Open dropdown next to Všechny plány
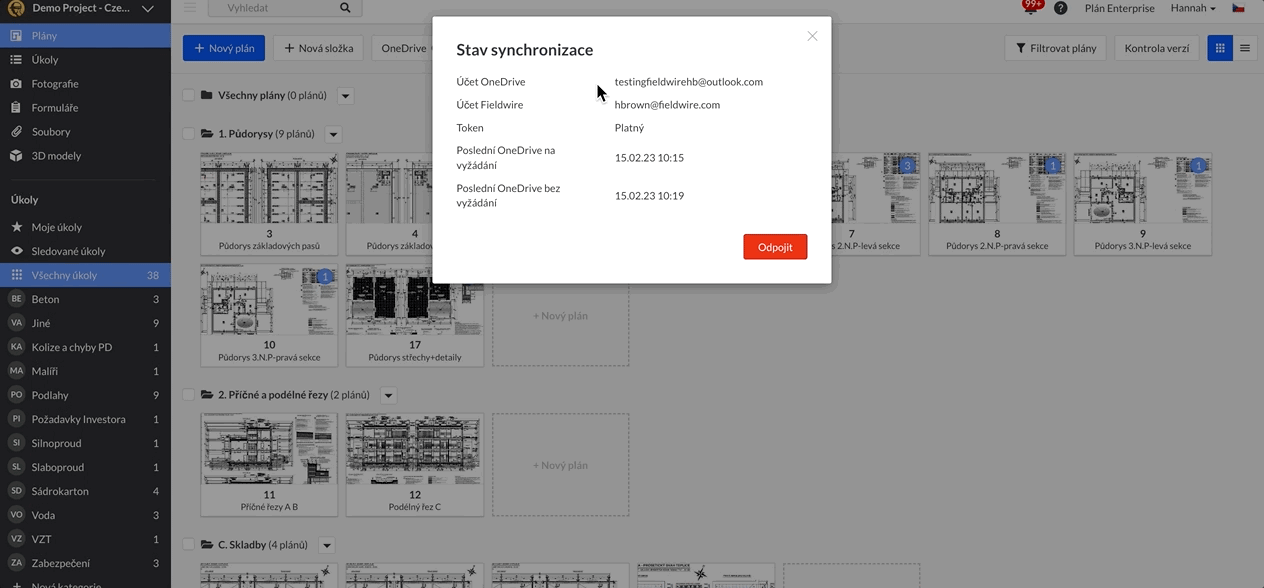 click(x=345, y=96)
